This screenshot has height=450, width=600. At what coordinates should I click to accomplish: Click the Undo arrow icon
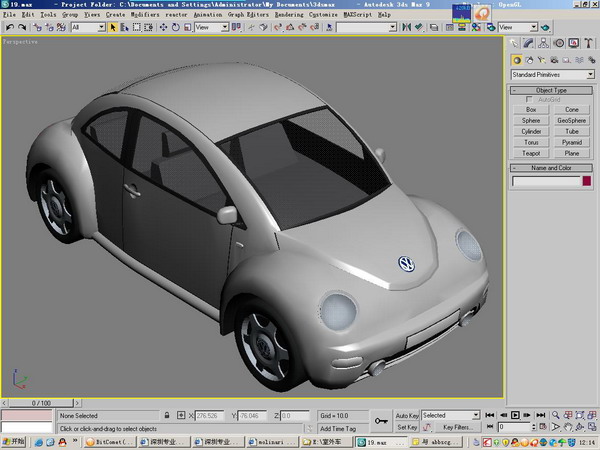tap(10, 28)
